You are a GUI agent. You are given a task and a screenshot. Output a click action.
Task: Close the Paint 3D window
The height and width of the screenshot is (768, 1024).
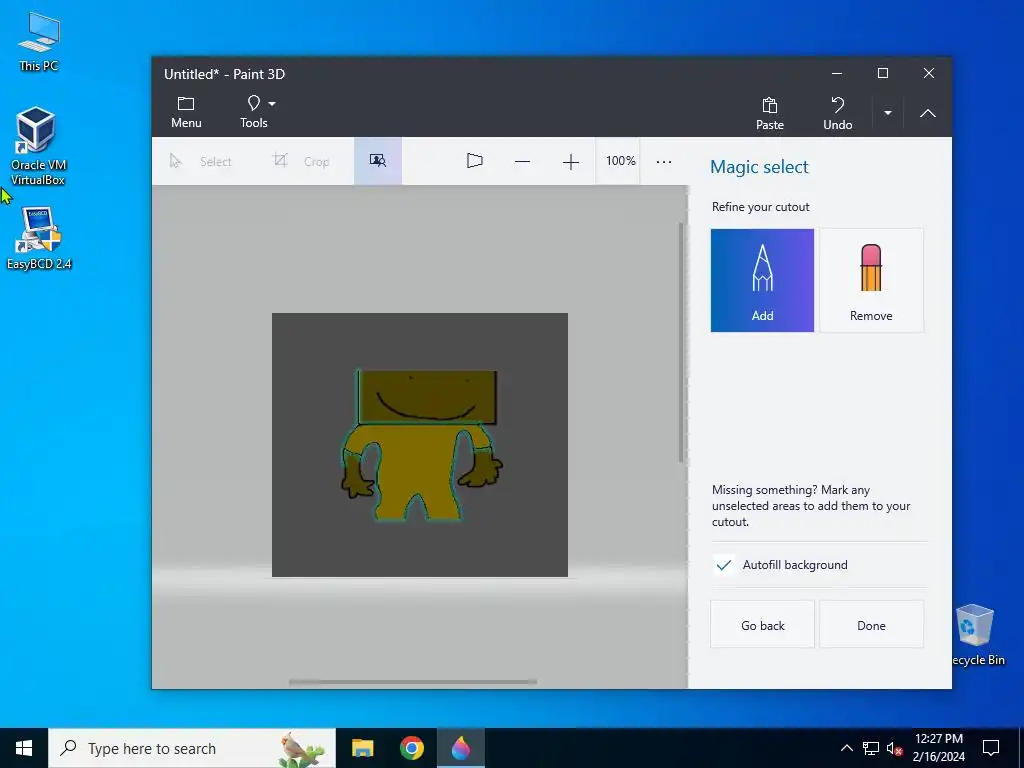point(929,73)
